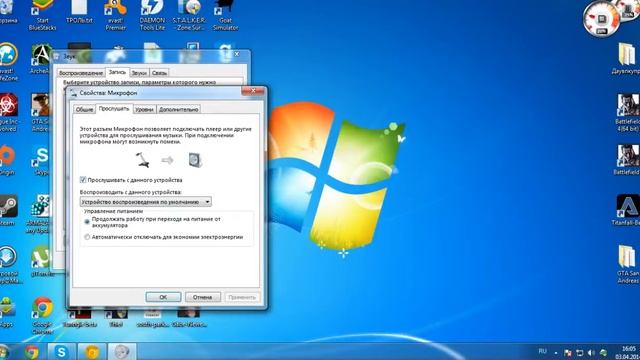
Task: Open the Двухкупр folder on the right
Action: point(626,59)
